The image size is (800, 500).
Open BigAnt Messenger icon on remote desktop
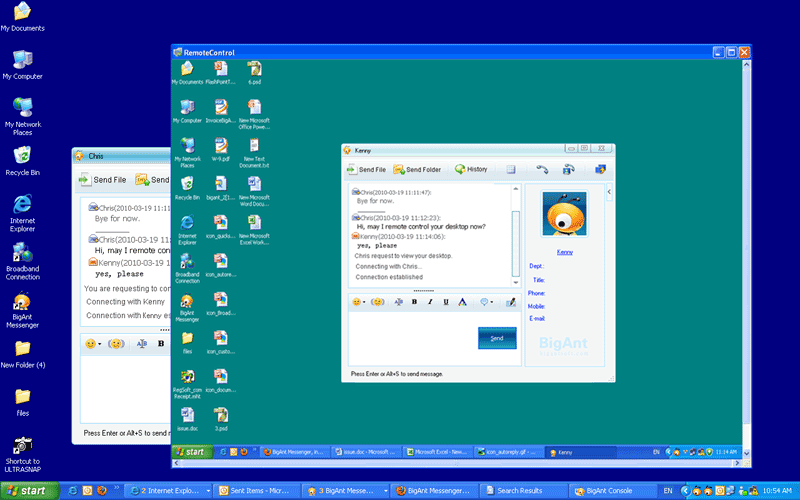click(187, 308)
